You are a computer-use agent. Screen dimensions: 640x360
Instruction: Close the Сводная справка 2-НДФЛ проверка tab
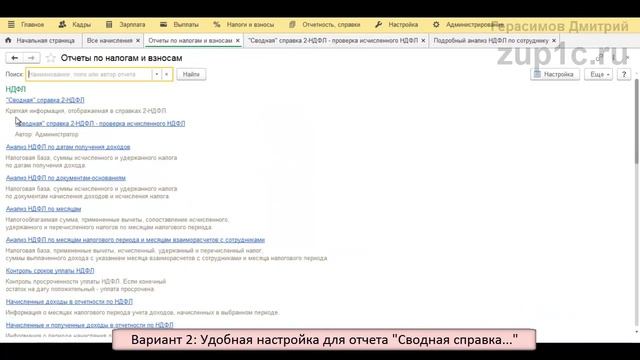click(423, 40)
